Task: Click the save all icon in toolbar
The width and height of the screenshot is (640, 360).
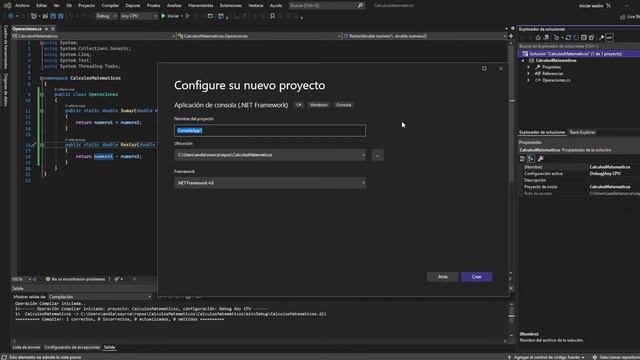Action: pyautogui.click(x=60, y=16)
